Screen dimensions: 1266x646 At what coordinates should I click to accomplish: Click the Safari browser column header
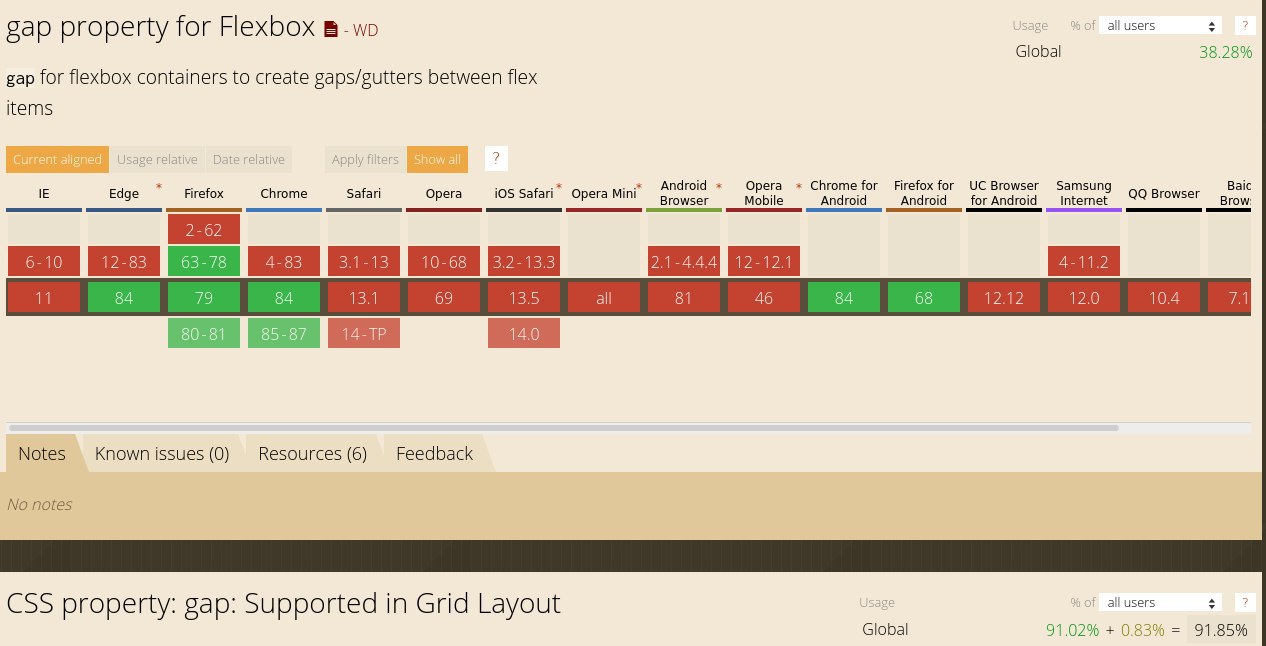pyautogui.click(x=364, y=193)
